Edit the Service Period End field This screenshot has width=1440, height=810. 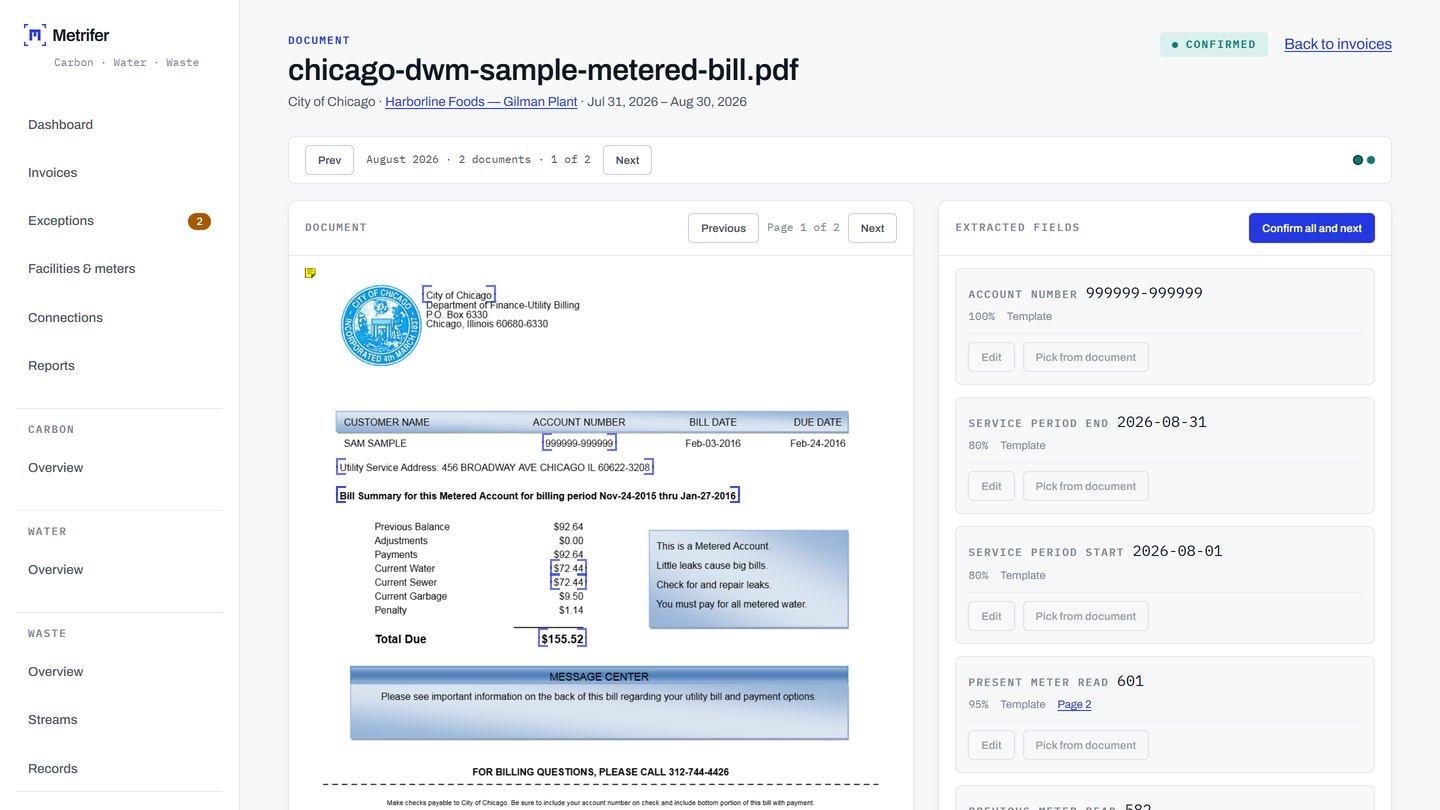991,486
